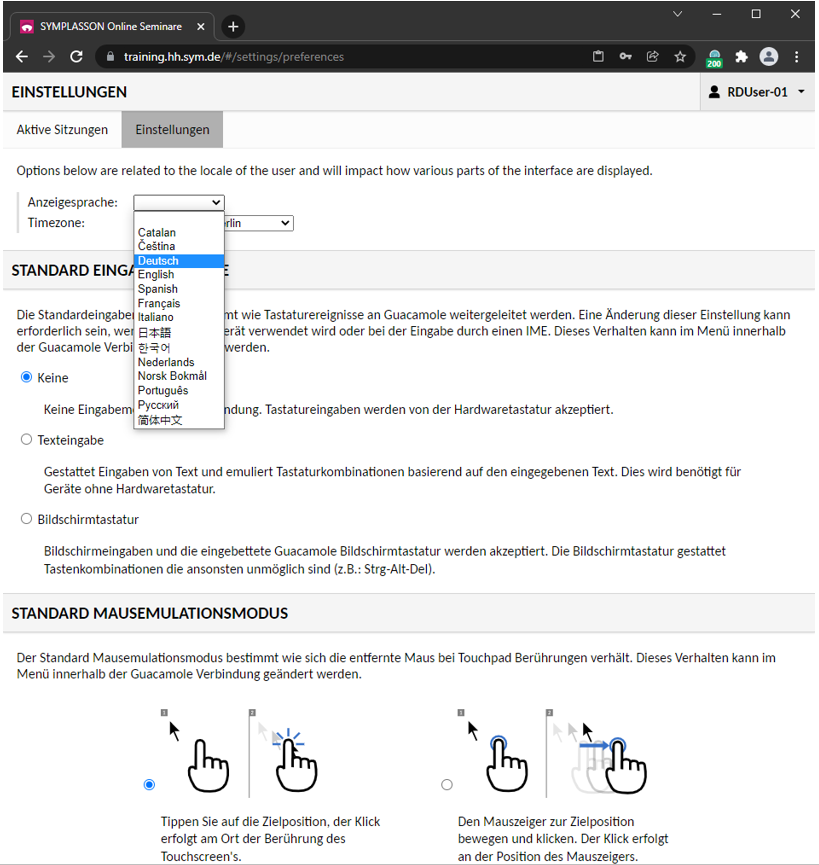
Task: Close the SYMPLASSON Online Seminare tab
Action: click(201, 26)
